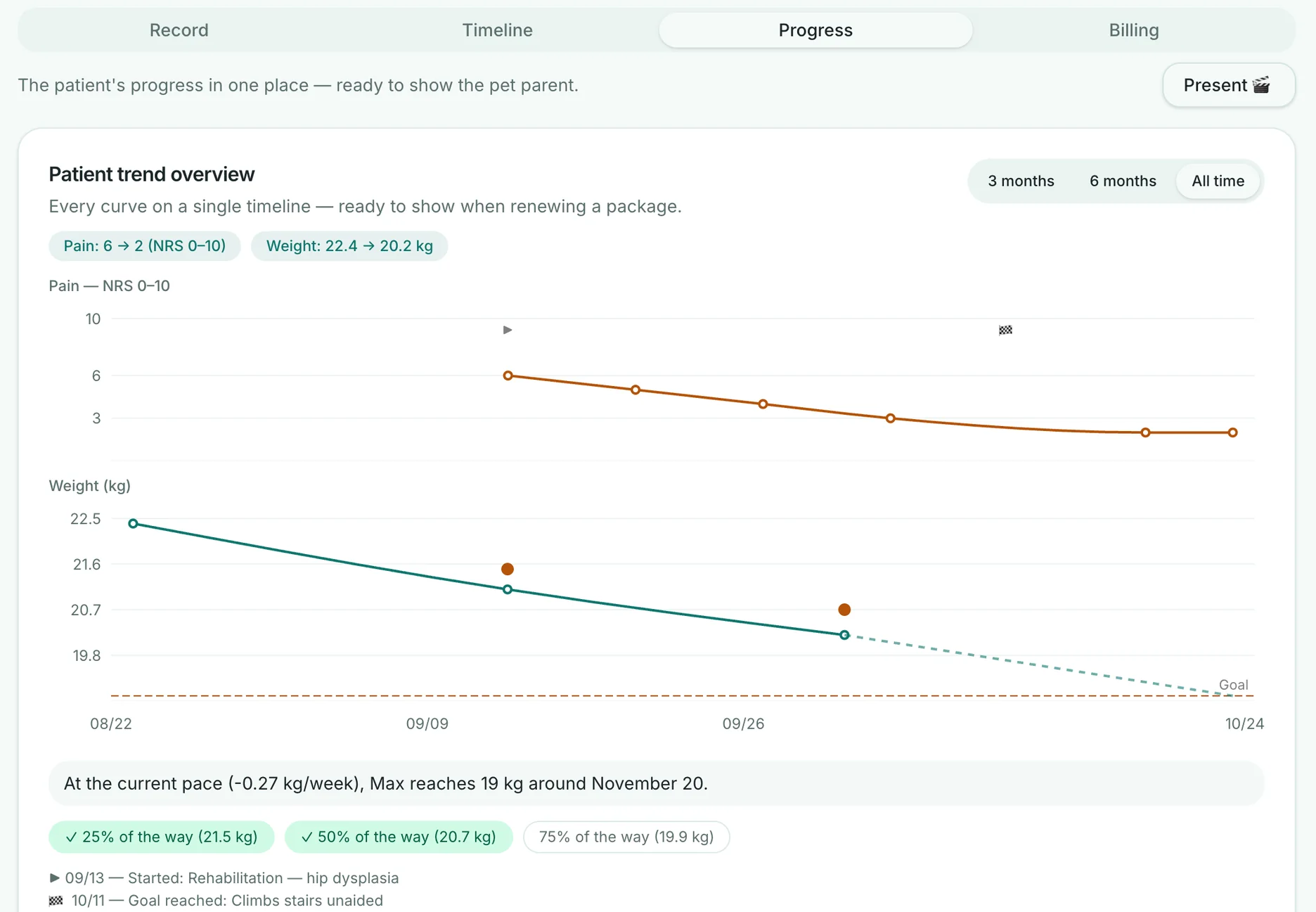Switch to the Record tab

(x=179, y=30)
